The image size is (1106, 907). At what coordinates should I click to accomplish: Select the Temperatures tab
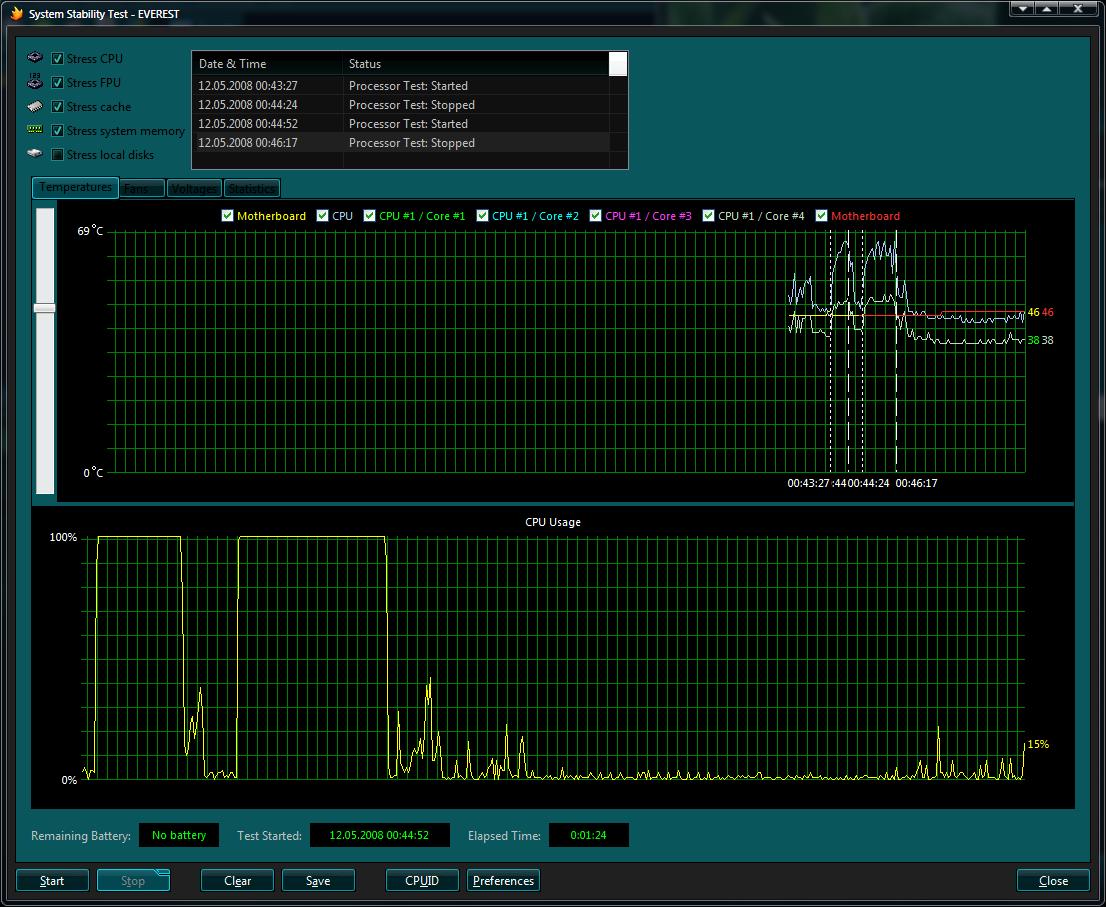[x=75, y=187]
